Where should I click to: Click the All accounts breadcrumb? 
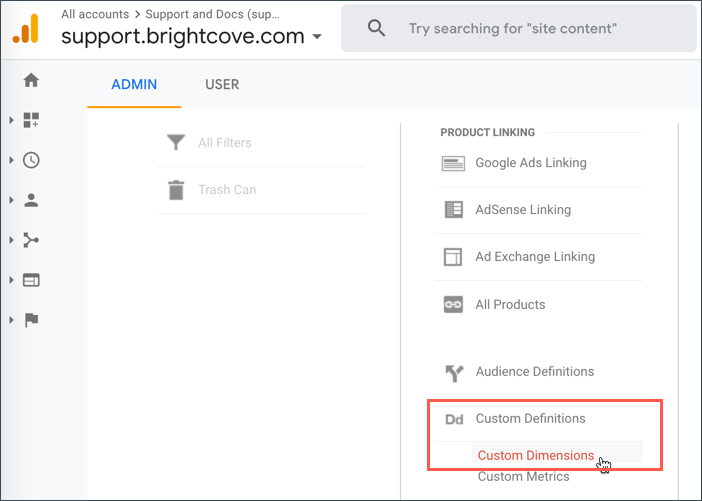click(95, 14)
